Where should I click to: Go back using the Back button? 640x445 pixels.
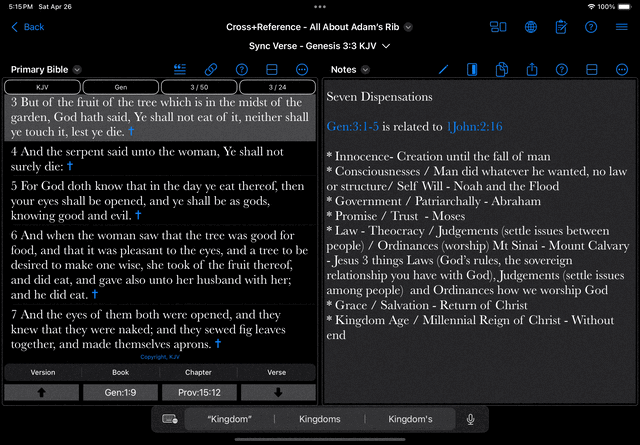pos(27,27)
